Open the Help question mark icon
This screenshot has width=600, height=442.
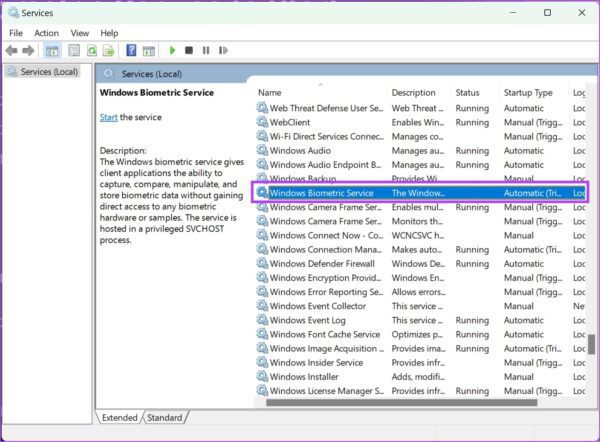coord(131,50)
